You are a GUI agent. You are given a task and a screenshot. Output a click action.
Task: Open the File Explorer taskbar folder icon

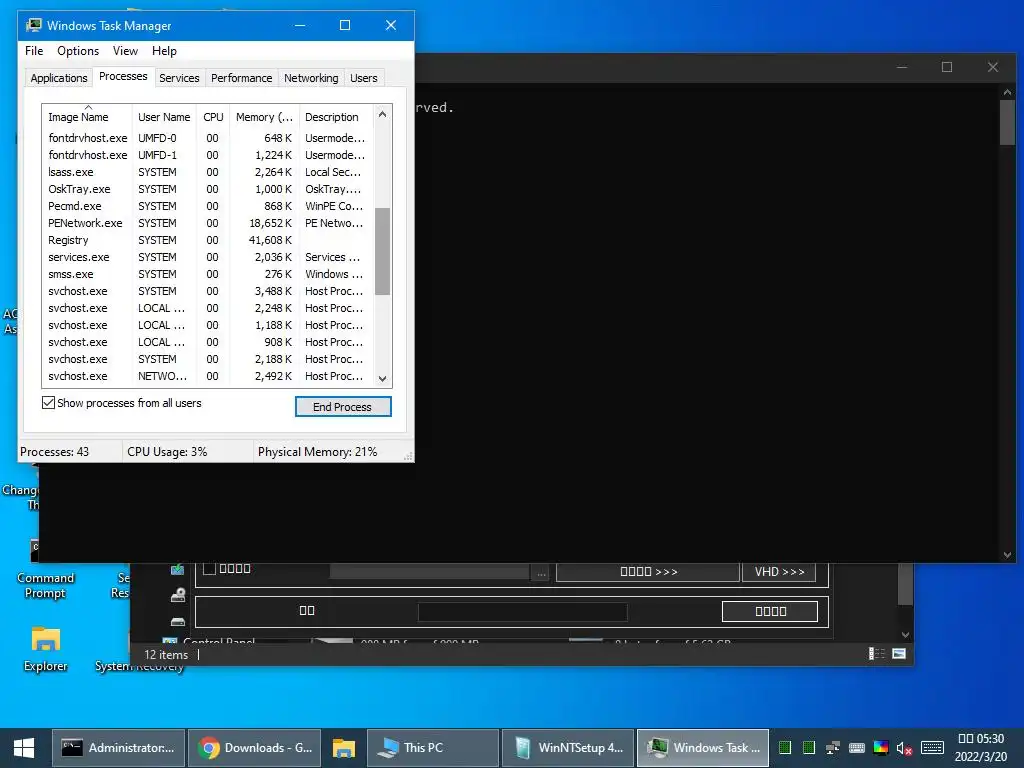344,748
